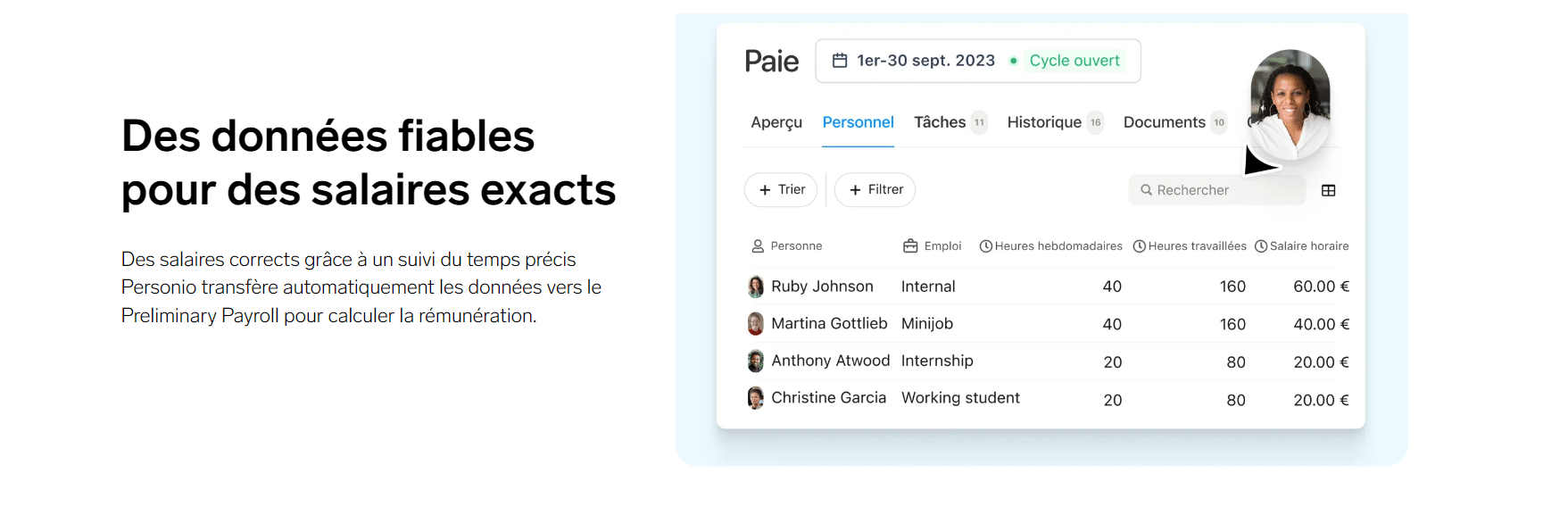Click the Salaire horaire clock icon
Viewport: 1568px width, 515px height.
[x=1261, y=246]
